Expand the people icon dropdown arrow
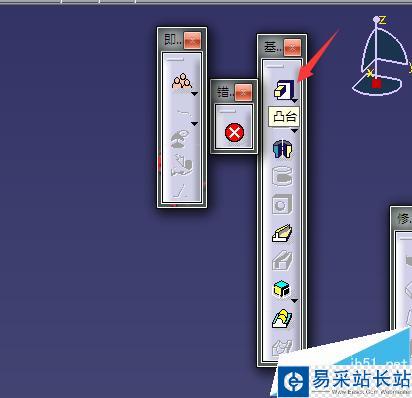The height and width of the screenshot is (398, 412). pyautogui.click(x=195, y=94)
